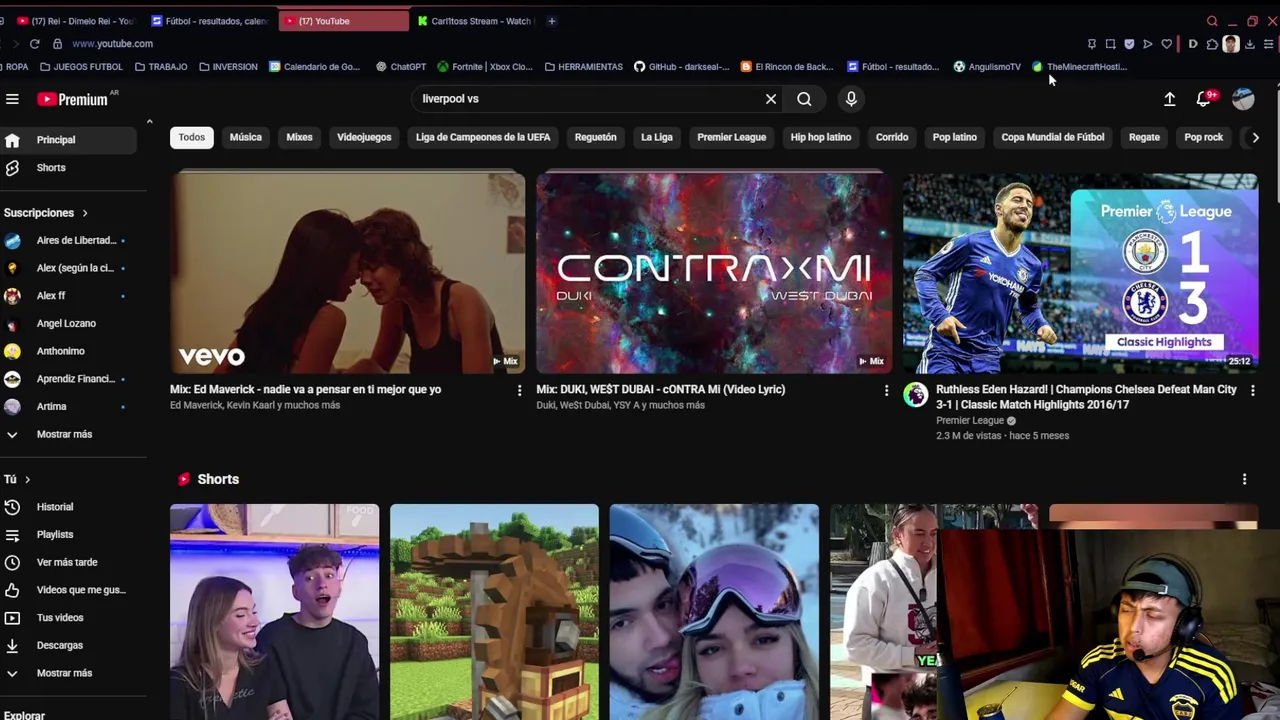The height and width of the screenshot is (720, 1280).
Task: Start voice search with the microphone
Action: tap(851, 99)
